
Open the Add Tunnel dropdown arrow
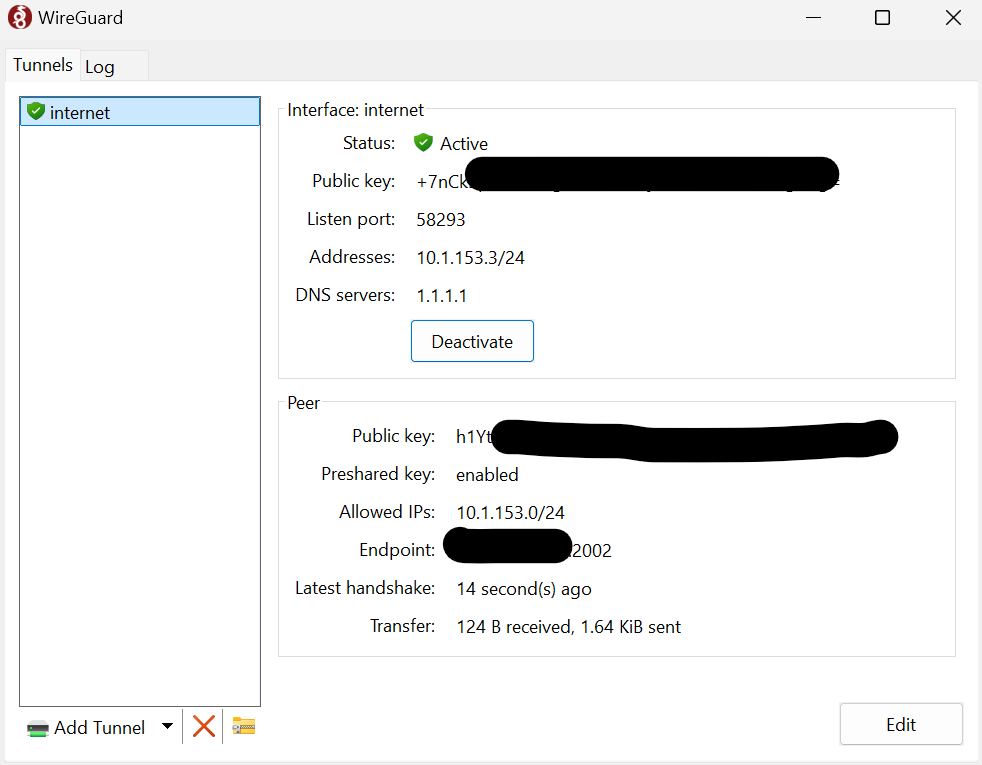click(167, 726)
